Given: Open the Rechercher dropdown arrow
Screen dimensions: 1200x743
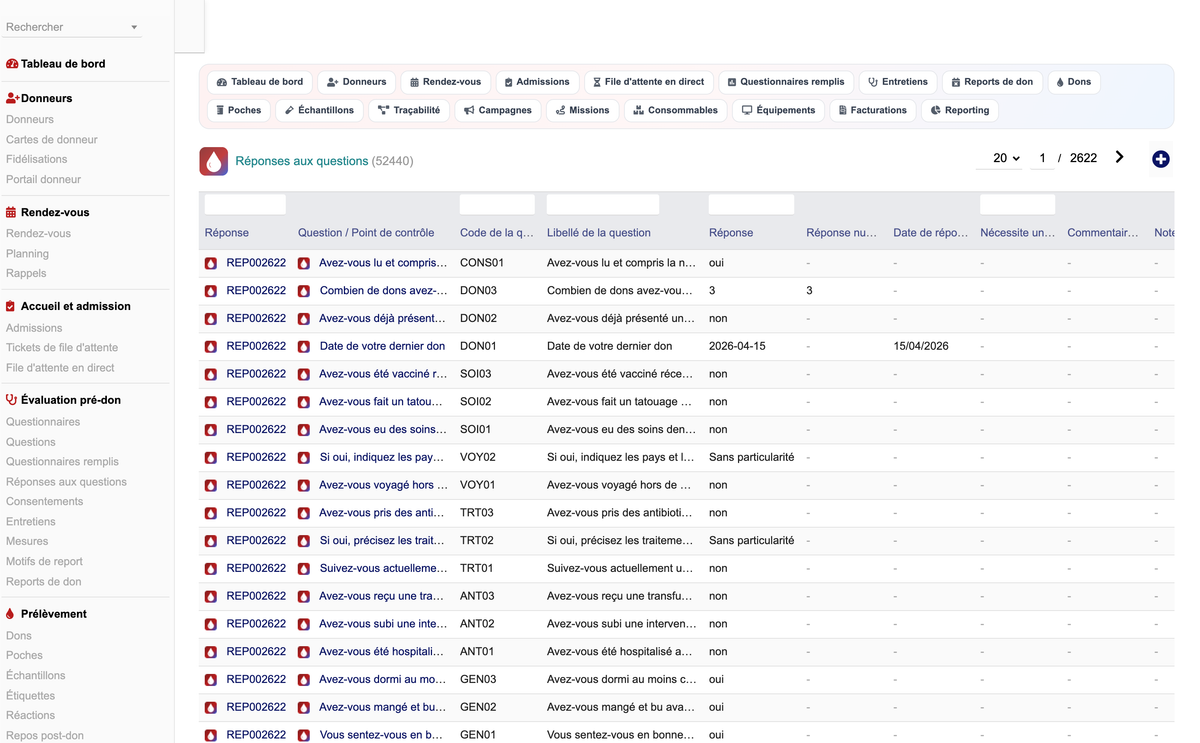Looking at the screenshot, I should [x=134, y=27].
